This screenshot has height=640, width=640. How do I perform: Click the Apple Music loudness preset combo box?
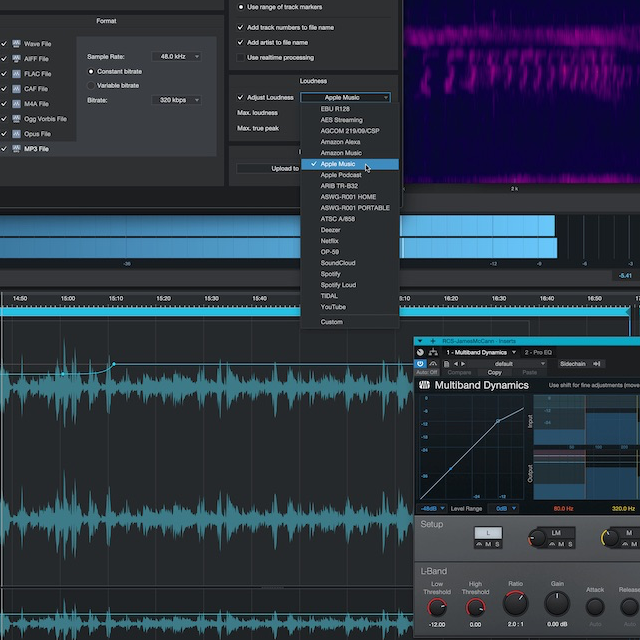pos(345,98)
